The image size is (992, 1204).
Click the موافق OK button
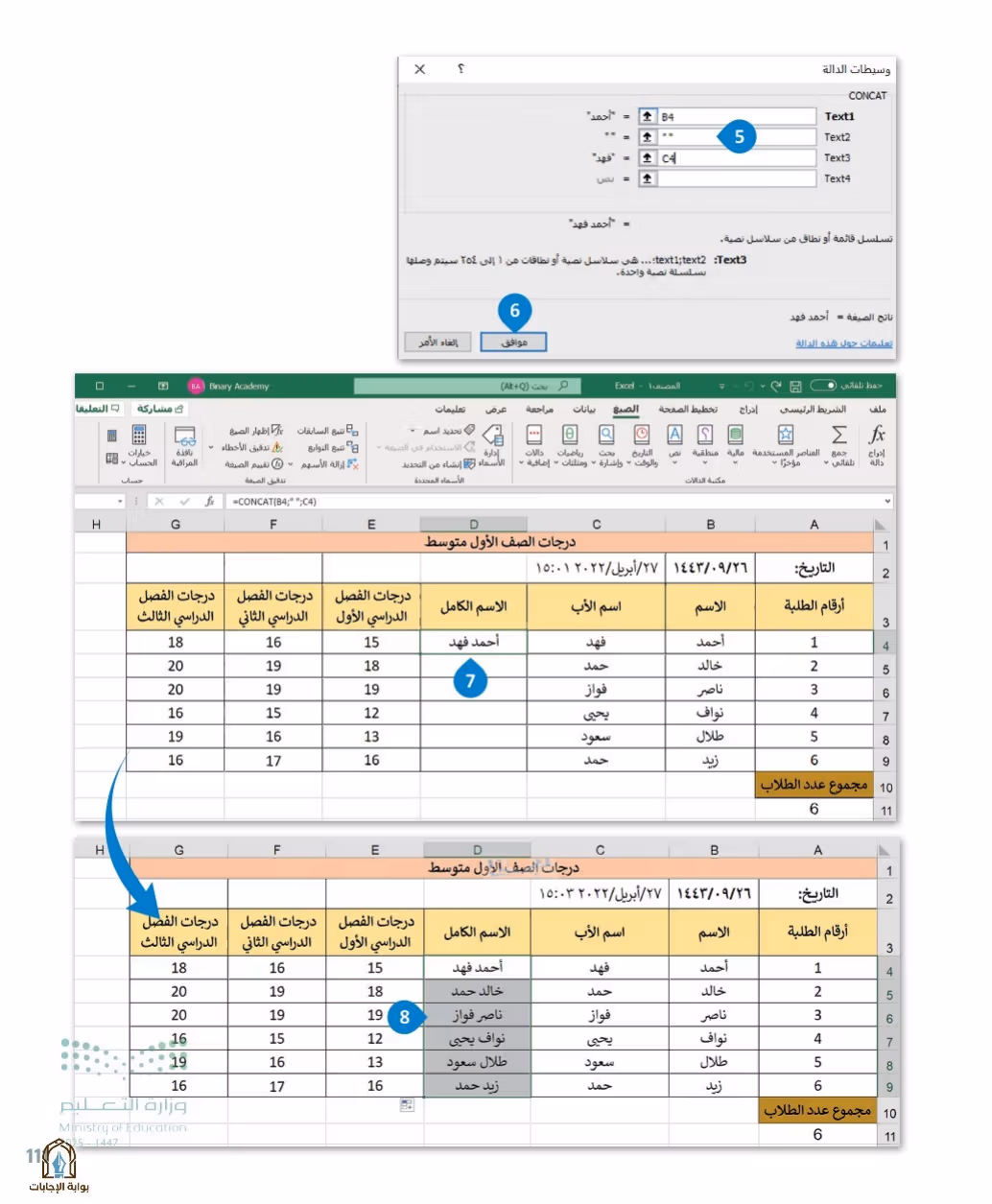(x=513, y=342)
